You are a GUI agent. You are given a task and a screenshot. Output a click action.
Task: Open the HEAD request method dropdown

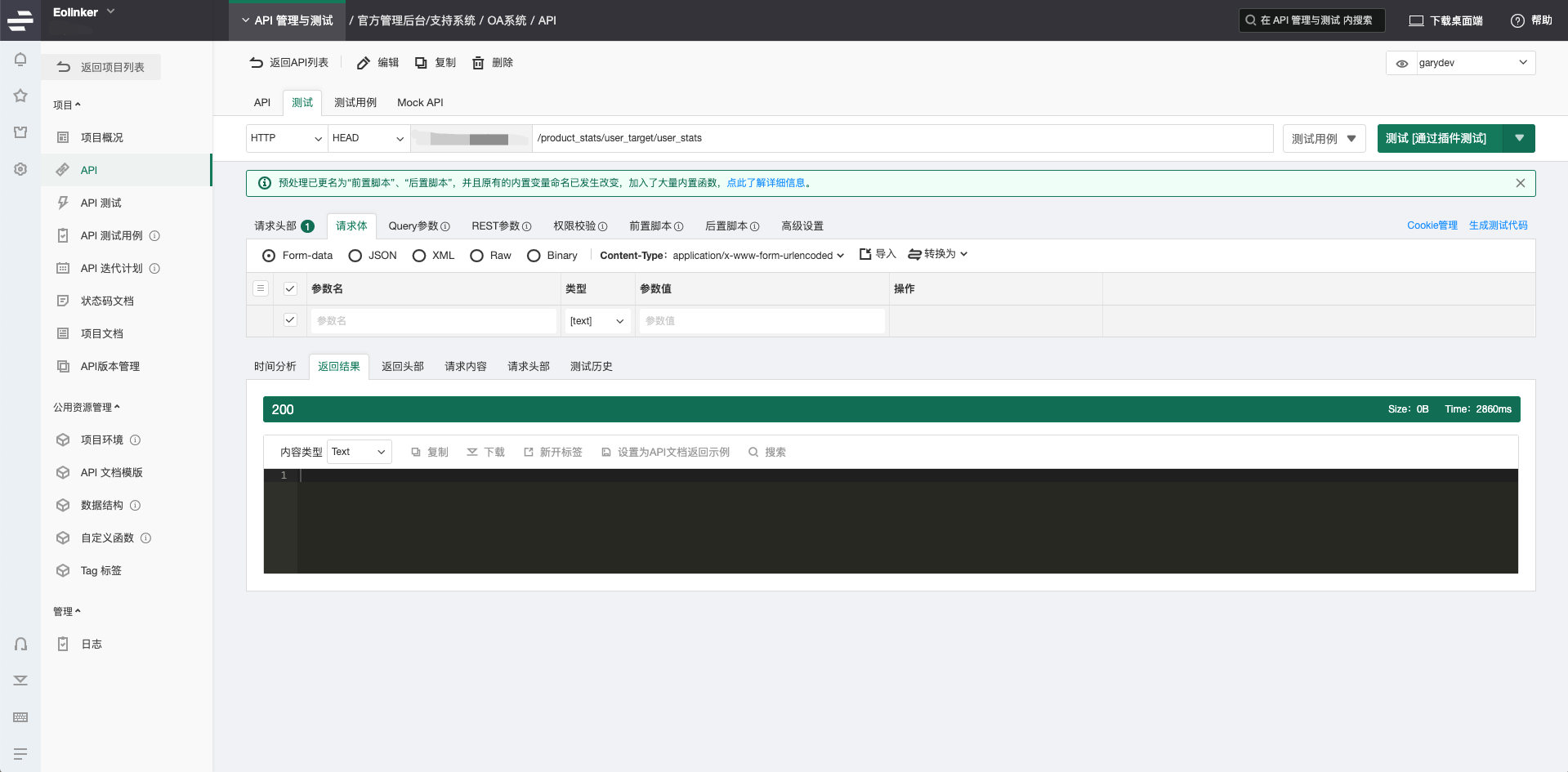tap(368, 138)
